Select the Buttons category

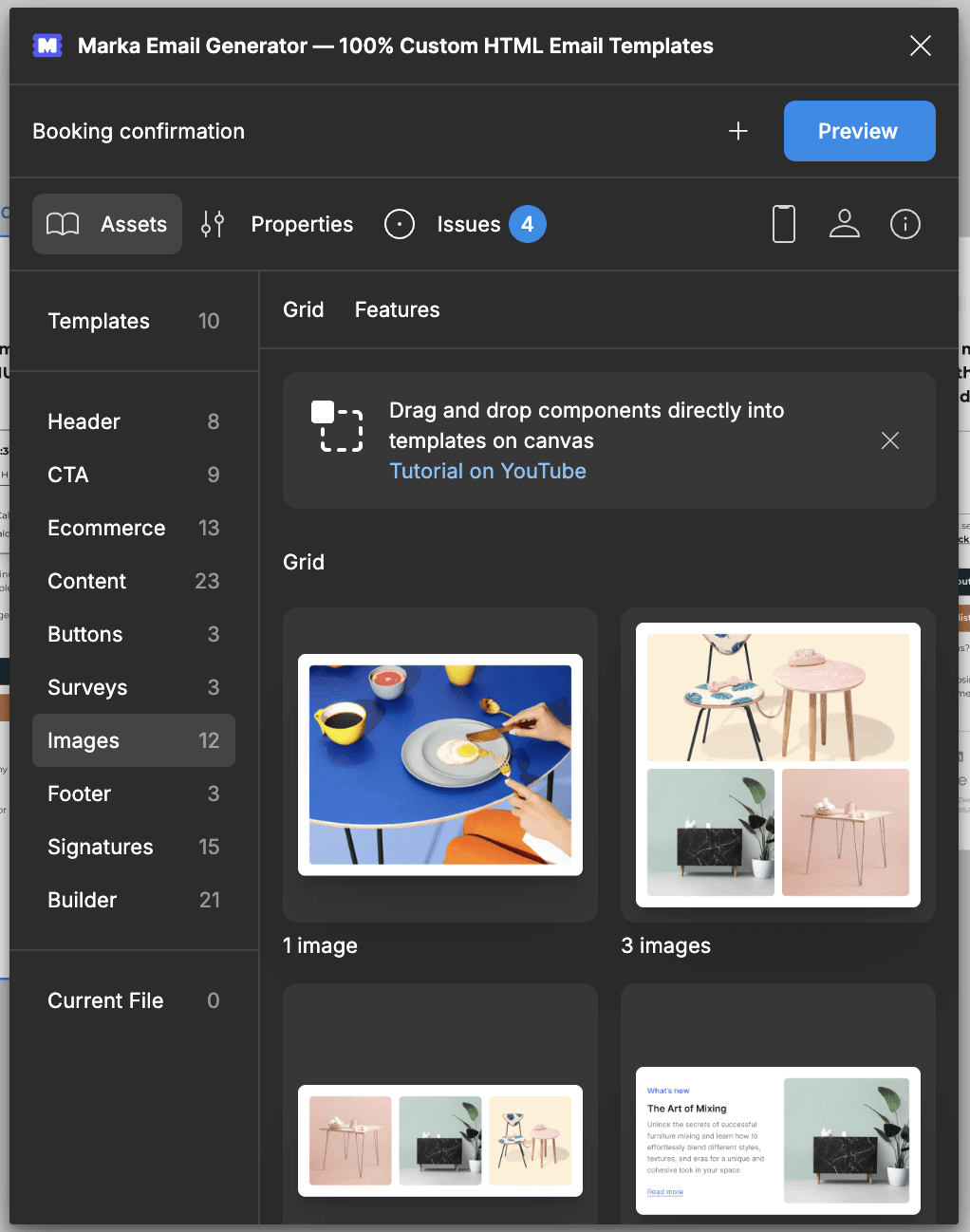(x=134, y=634)
